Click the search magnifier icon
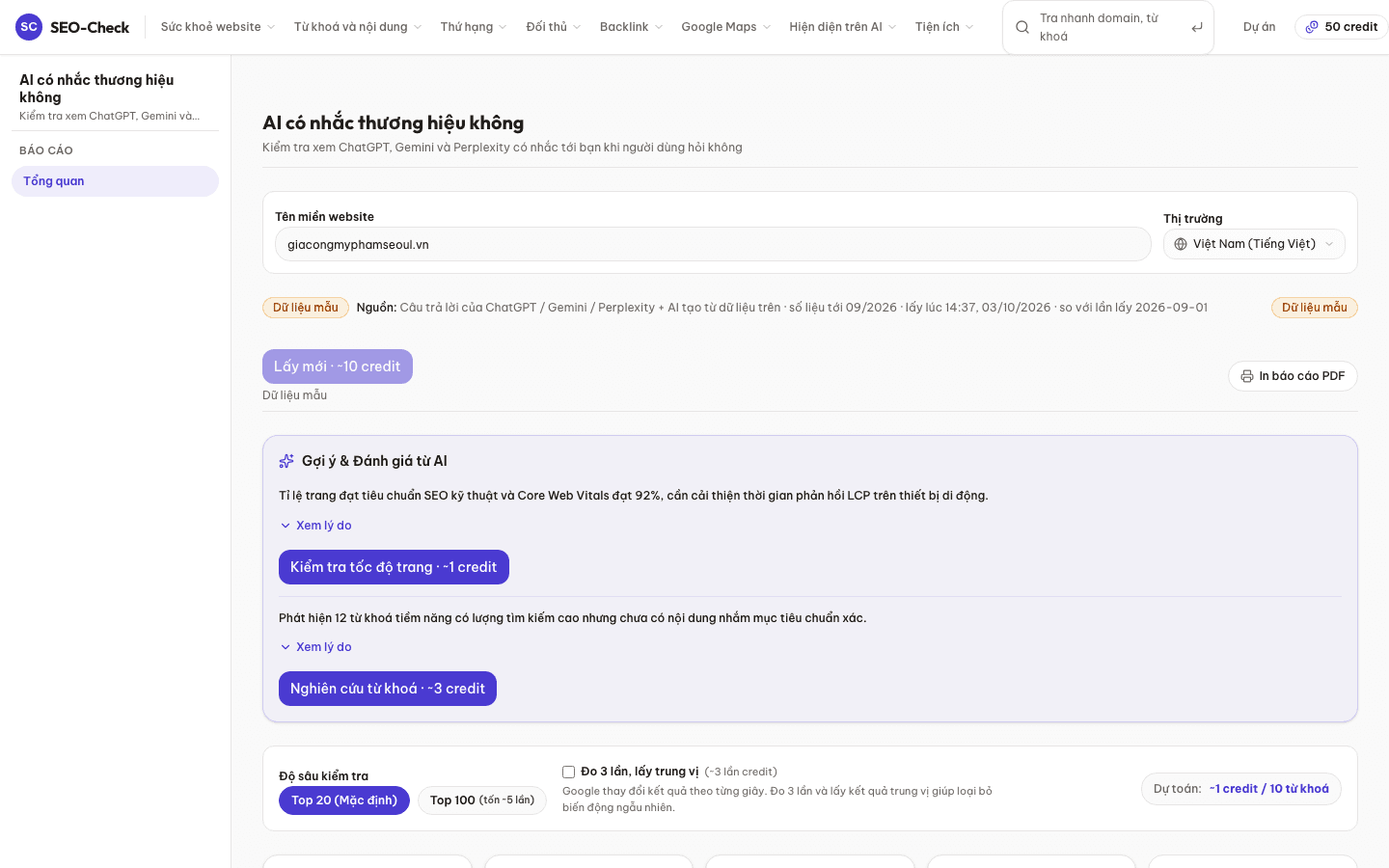Viewport: 1389px width, 868px height. [x=1022, y=27]
